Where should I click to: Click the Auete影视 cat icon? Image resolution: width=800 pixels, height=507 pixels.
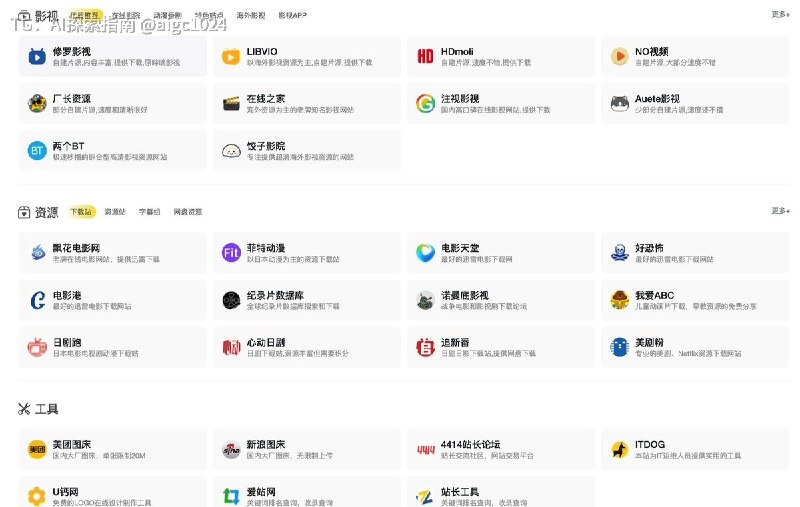coord(620,104)
